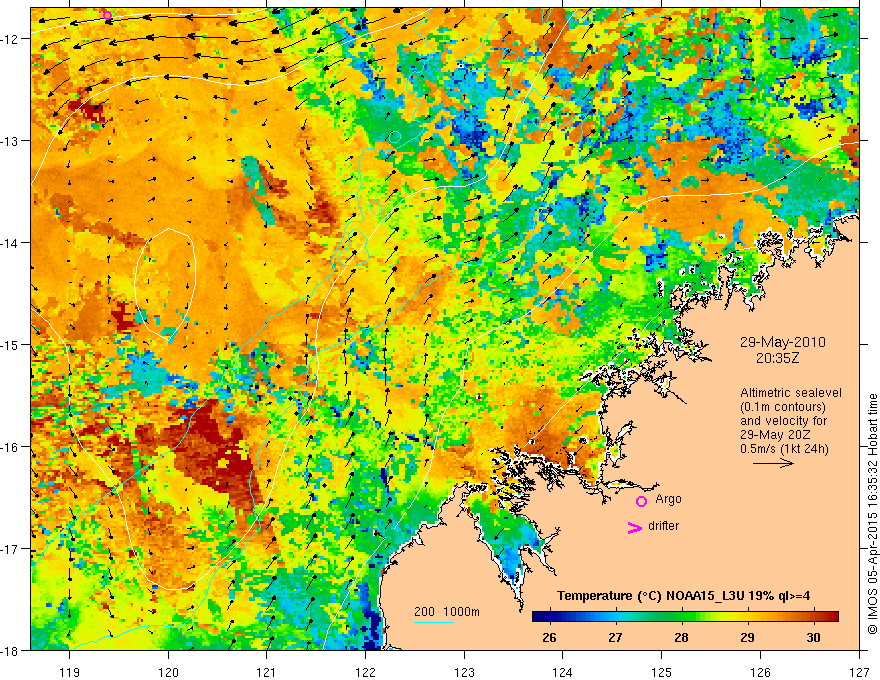Click the 'Temperature (°C) NOAA15_L3U 19% ql>=4' title
Viewport: 880px width, 680px height.
pyautogui.click(x=683, y=596)
